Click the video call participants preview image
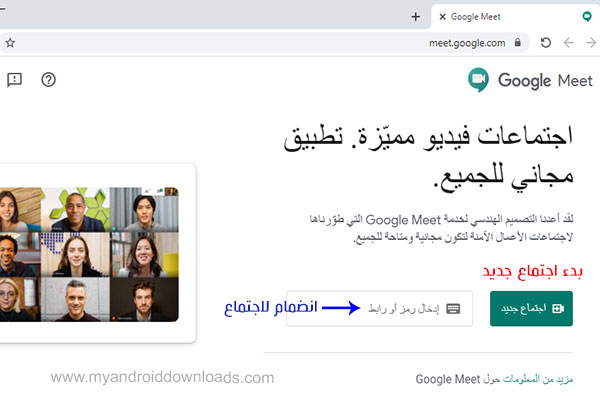 click(89, 254)
